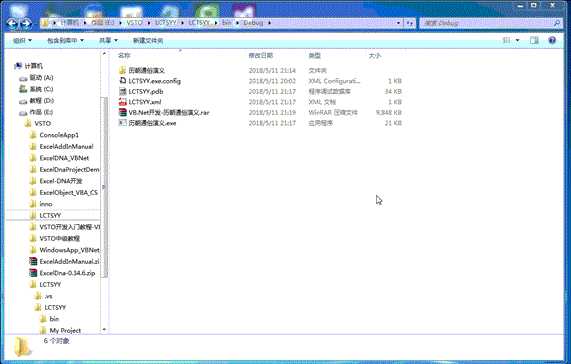Click the folder icon beside inno
The image size is (571, 364).
33,204
